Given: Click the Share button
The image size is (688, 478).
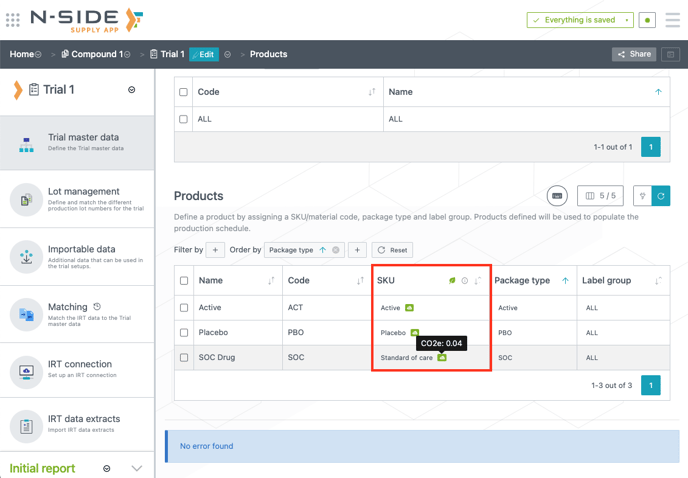Looking at the screenshot, I should coord(634,54).
